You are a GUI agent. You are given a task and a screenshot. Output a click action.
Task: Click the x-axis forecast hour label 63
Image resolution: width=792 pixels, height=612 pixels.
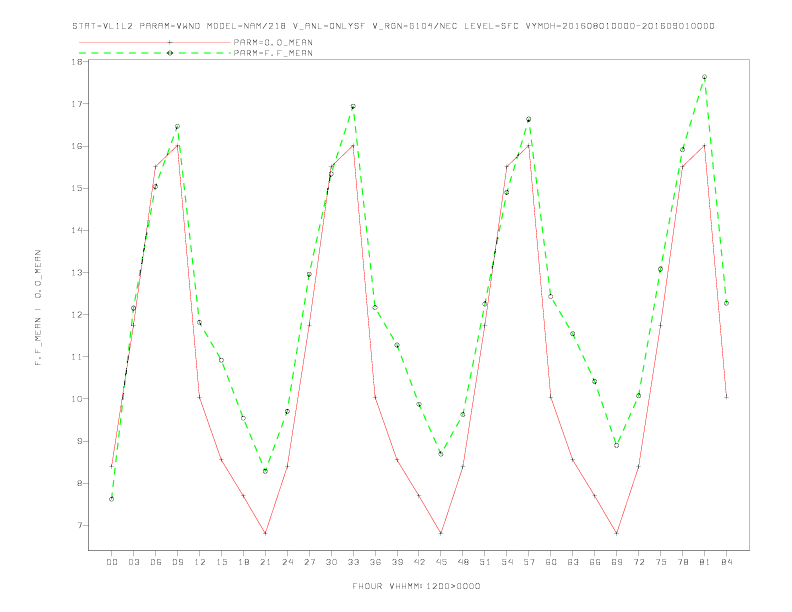pyautogui.click(x=573, y=562)
